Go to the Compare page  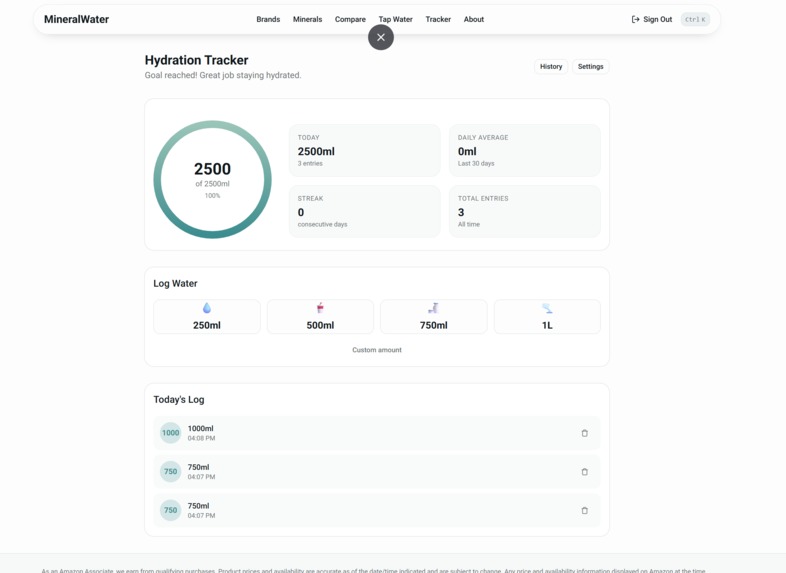click(x=350, y=19)
